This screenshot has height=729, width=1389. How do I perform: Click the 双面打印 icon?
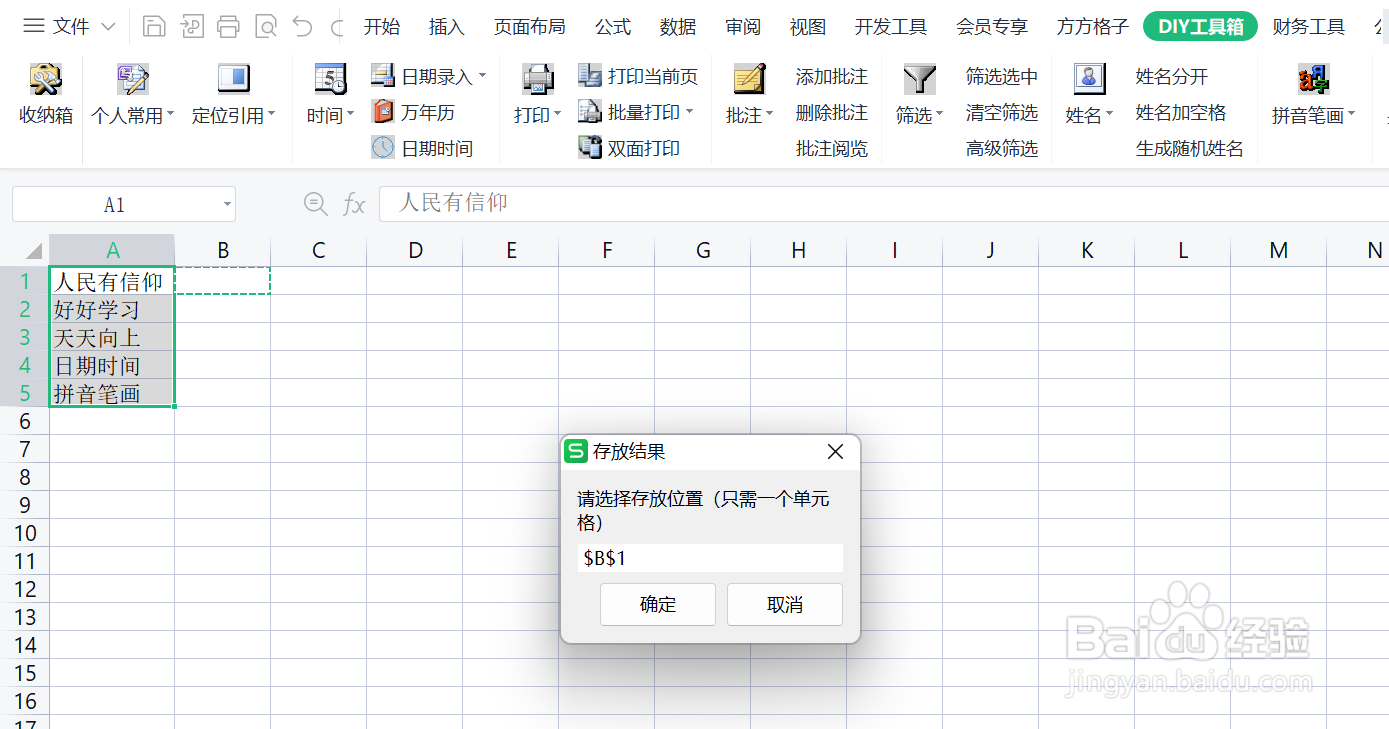590,148
